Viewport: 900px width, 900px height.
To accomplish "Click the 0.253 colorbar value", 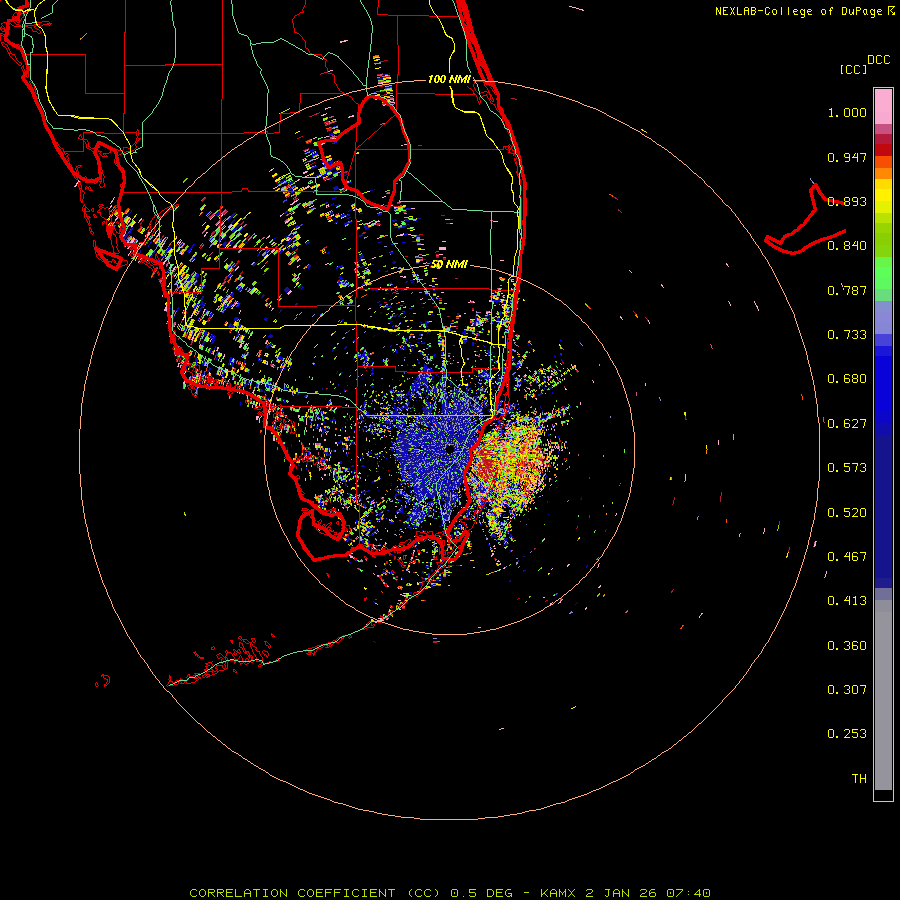I will [x=847, y=734].
